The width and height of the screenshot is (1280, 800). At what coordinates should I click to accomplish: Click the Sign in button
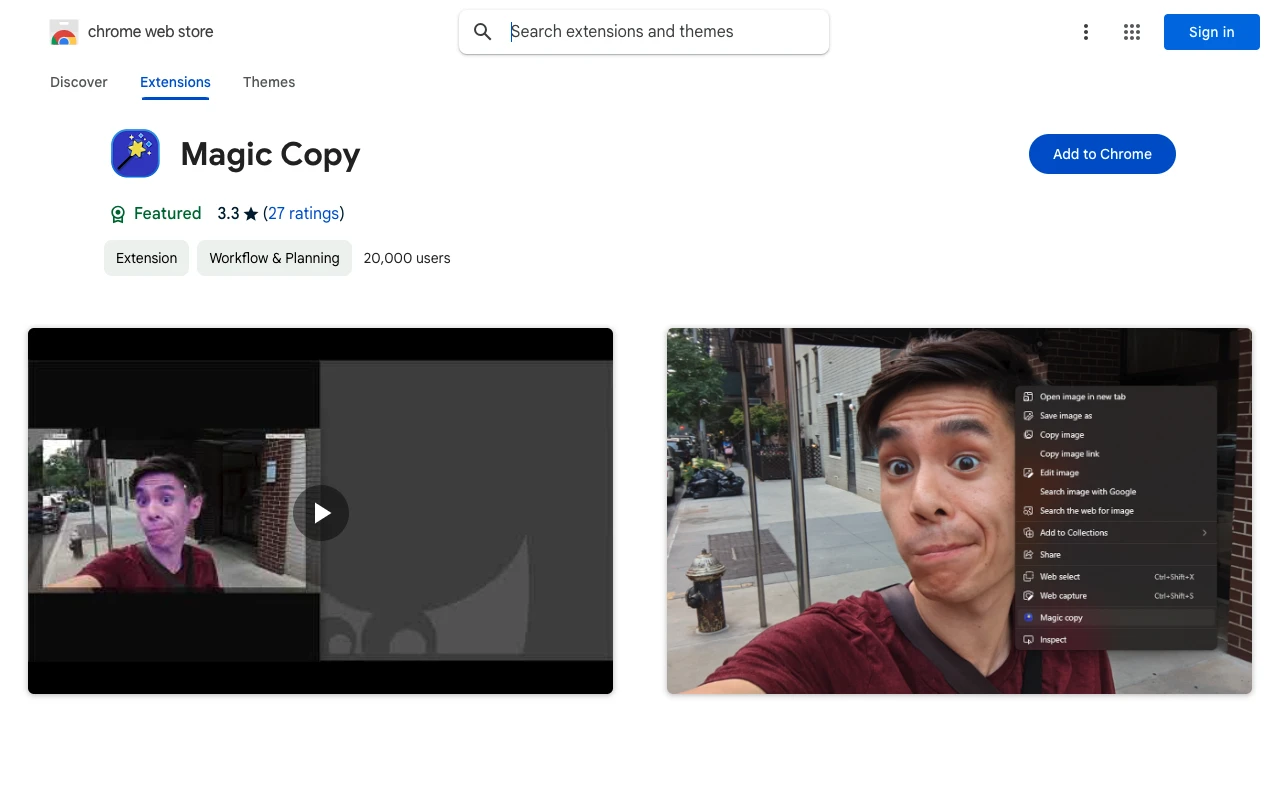(1211, 32)
